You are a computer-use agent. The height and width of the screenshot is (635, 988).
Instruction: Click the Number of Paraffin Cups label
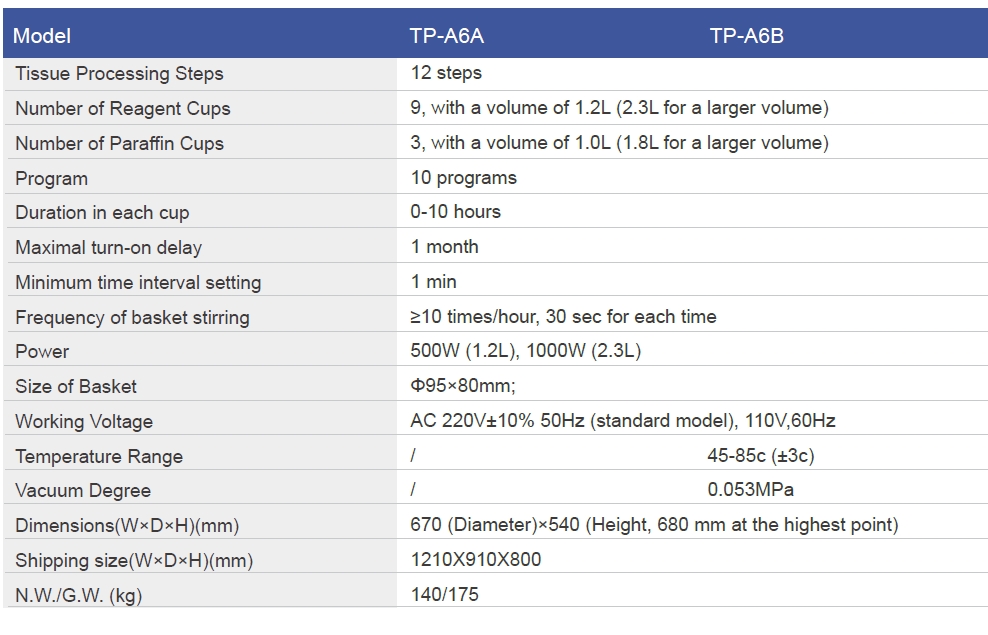coord(119,144)
